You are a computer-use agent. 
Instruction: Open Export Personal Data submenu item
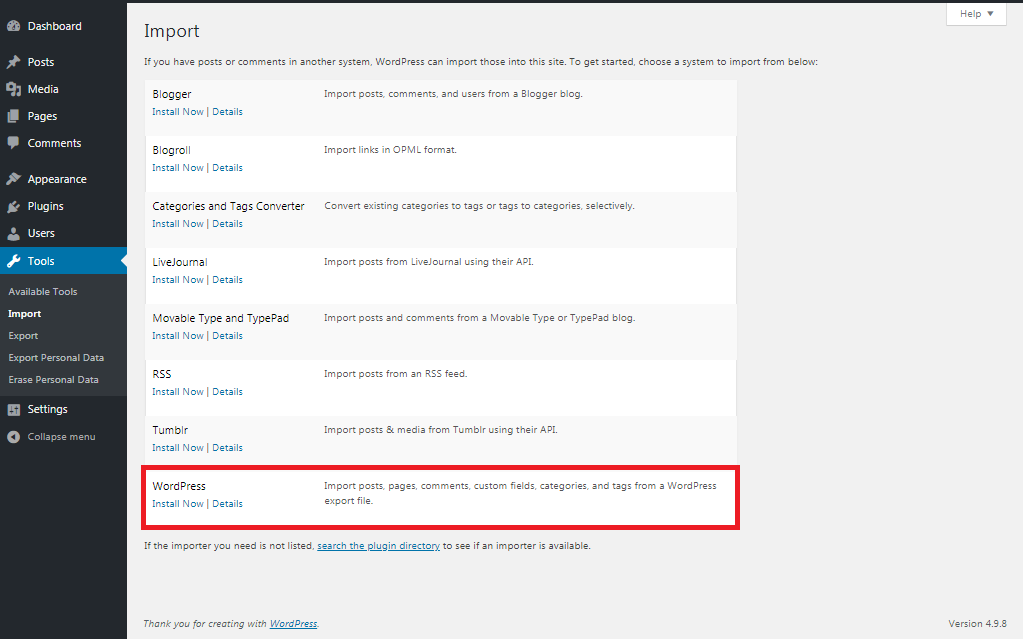coord(56,358)
